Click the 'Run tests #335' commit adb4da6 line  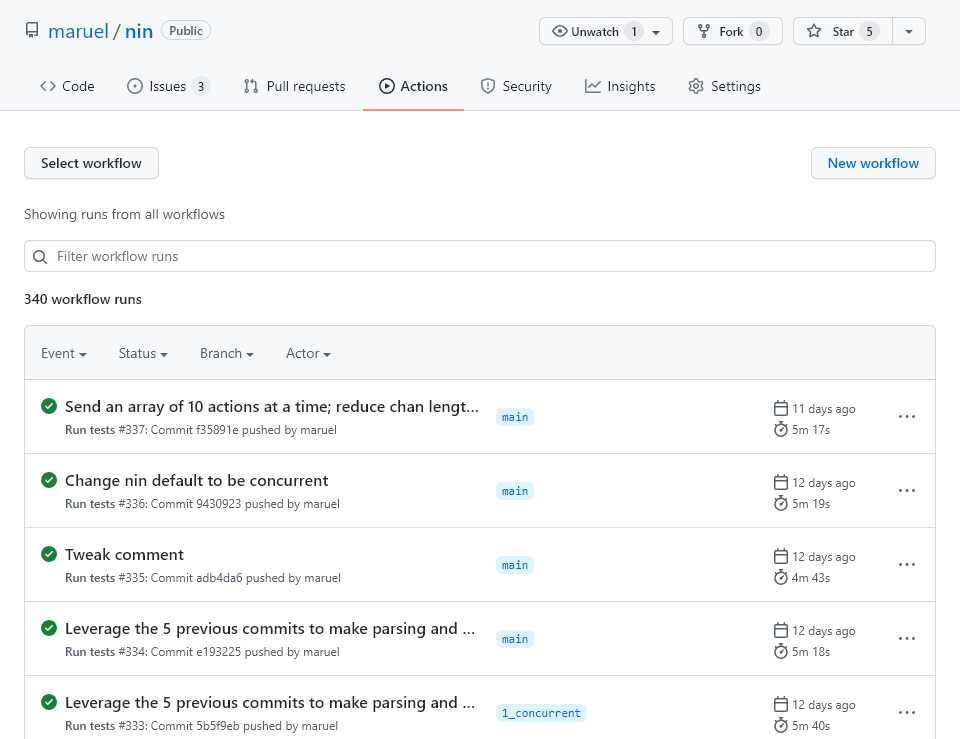pos(203,578)
